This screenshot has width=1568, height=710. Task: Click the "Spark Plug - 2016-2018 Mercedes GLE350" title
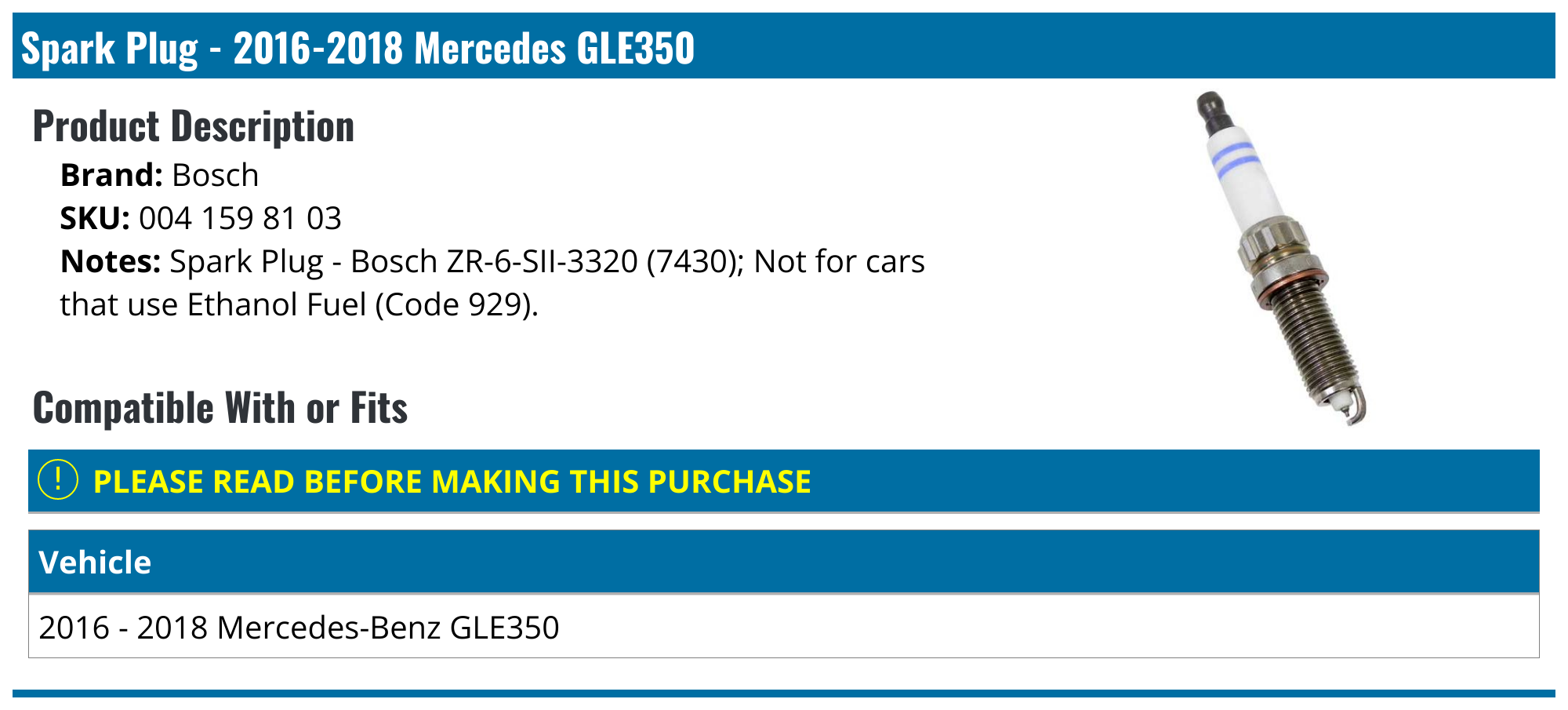358,48
